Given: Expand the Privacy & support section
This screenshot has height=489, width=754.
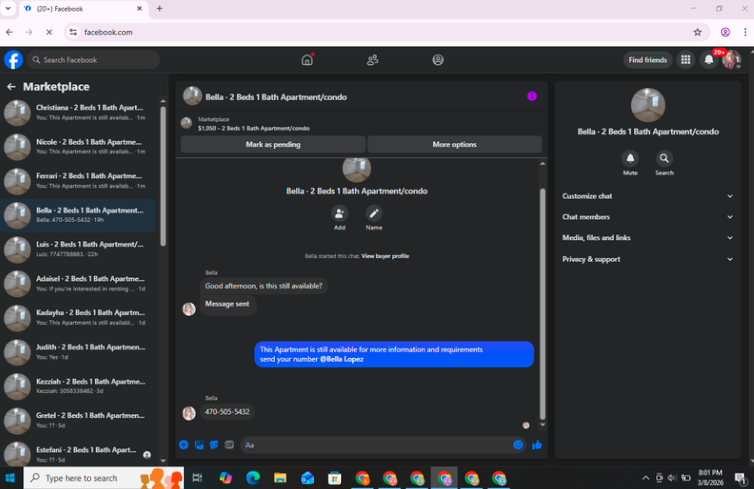Looking at the screenshot, I should (647, 259).
